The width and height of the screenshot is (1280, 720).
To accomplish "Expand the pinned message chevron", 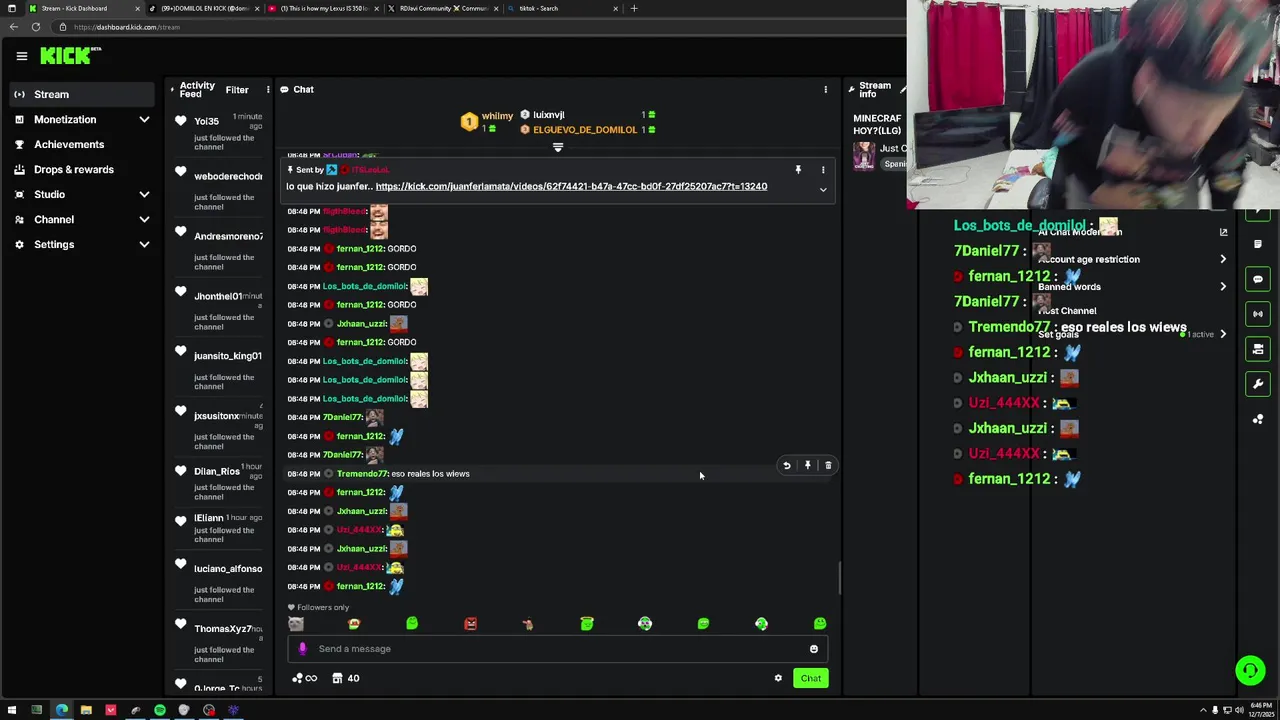I will point(823,189).
